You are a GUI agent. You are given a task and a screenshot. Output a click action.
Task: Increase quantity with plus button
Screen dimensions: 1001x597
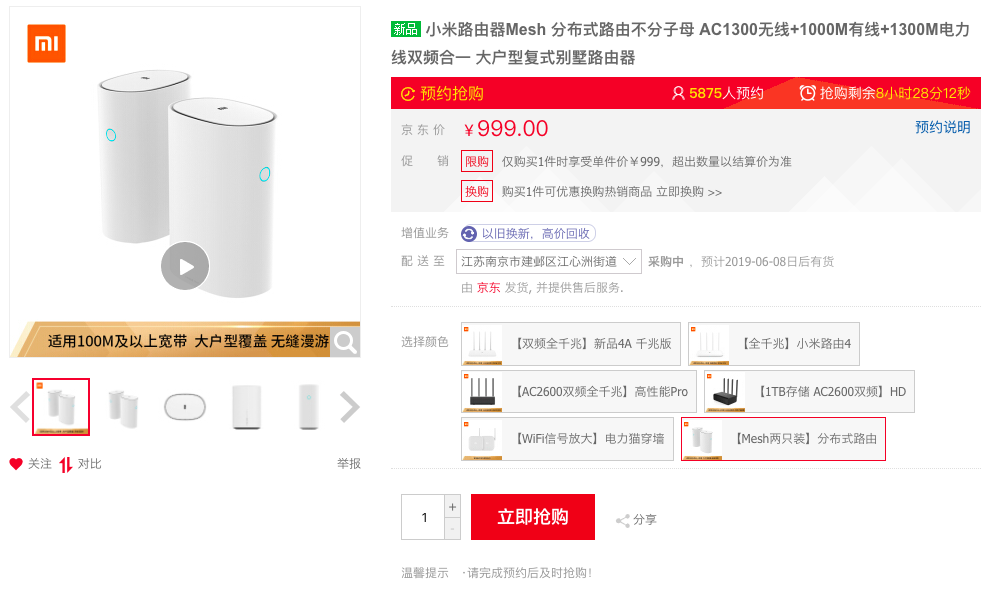[452, 506]
